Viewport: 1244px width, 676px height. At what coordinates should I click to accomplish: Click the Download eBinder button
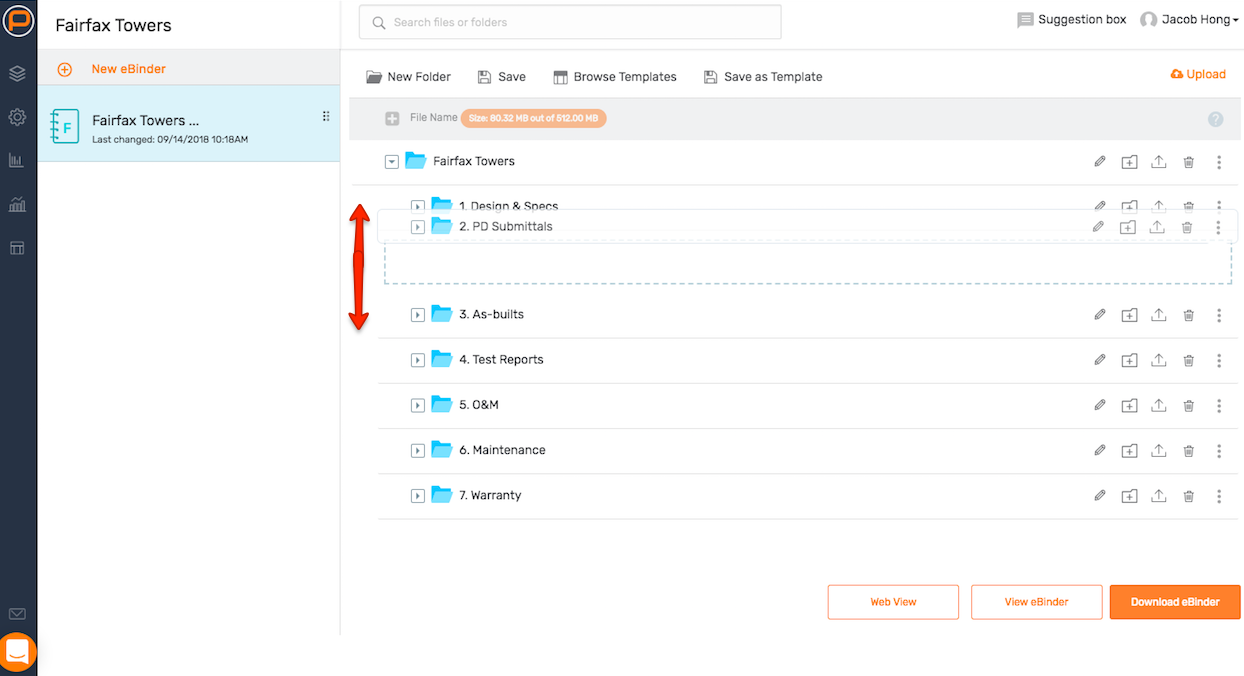[1175, 602]
